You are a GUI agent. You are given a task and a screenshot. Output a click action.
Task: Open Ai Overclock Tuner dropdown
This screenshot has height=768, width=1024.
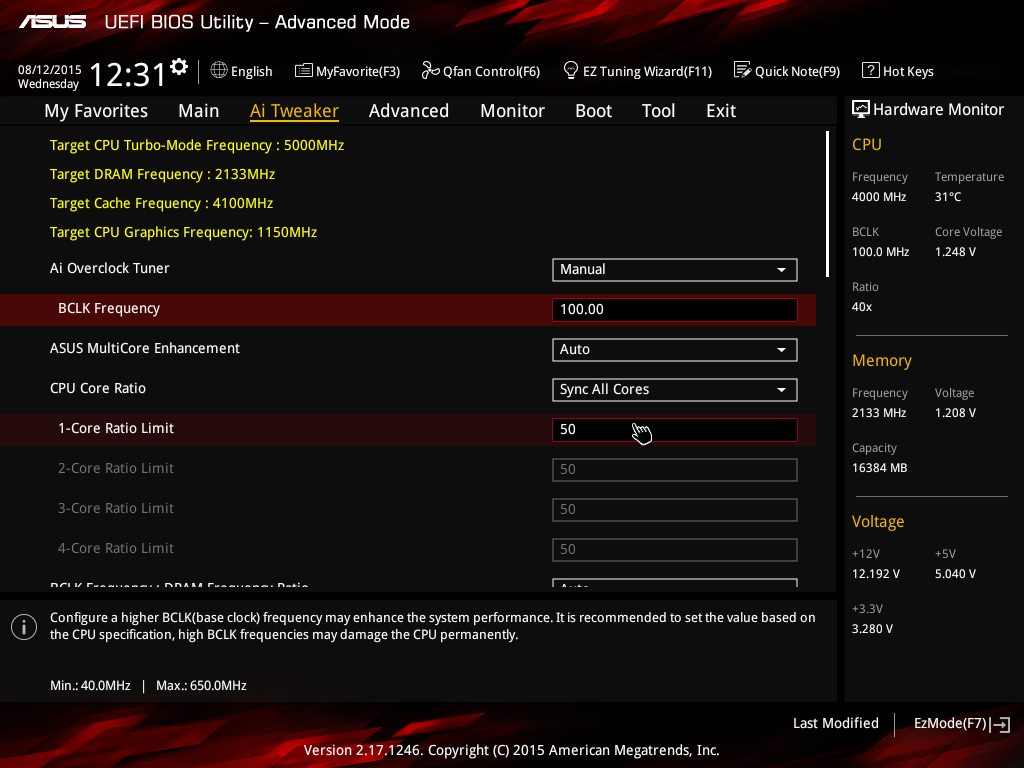coord(675,270)
